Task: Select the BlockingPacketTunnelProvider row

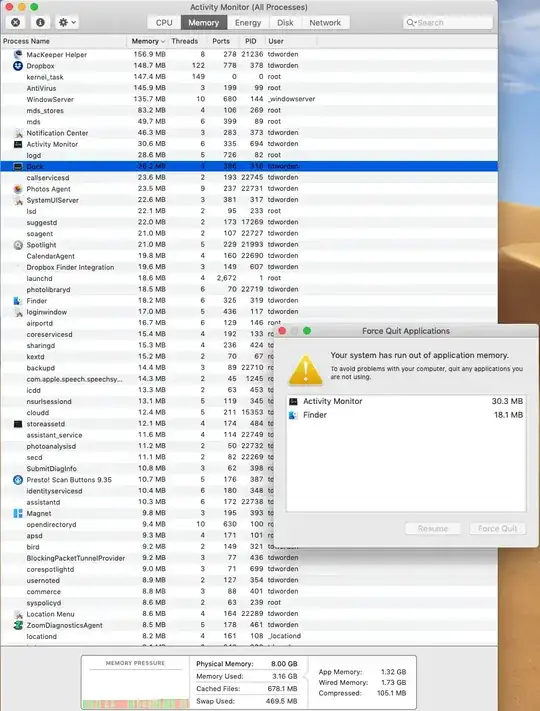Action: [249, 558]
